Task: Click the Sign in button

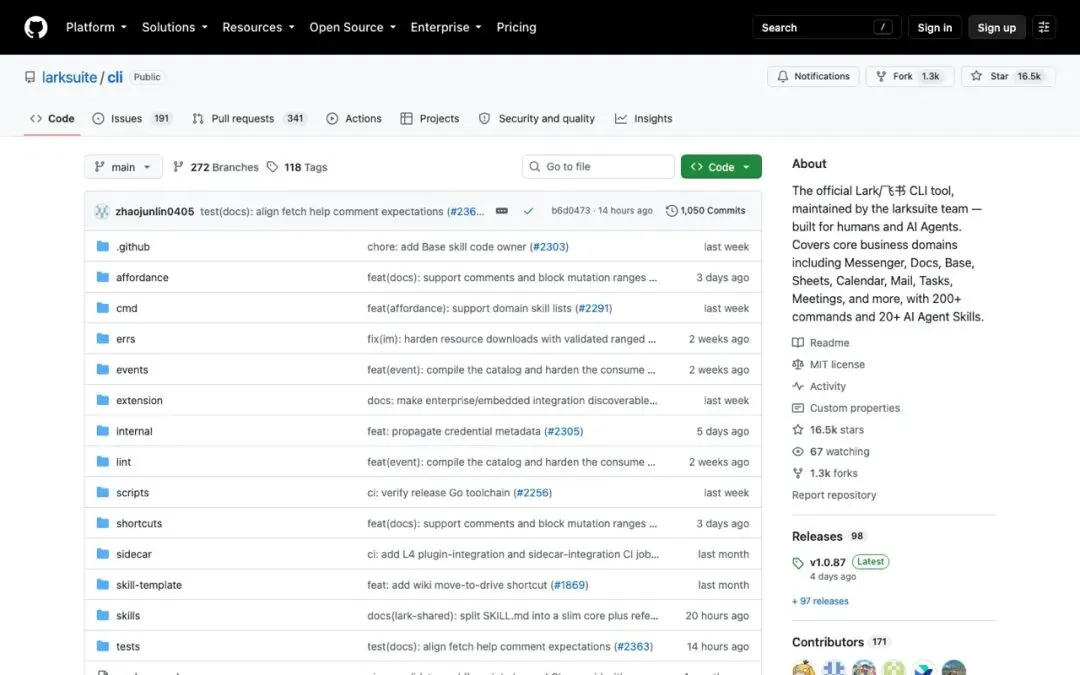Action: (x=934, y=28)
